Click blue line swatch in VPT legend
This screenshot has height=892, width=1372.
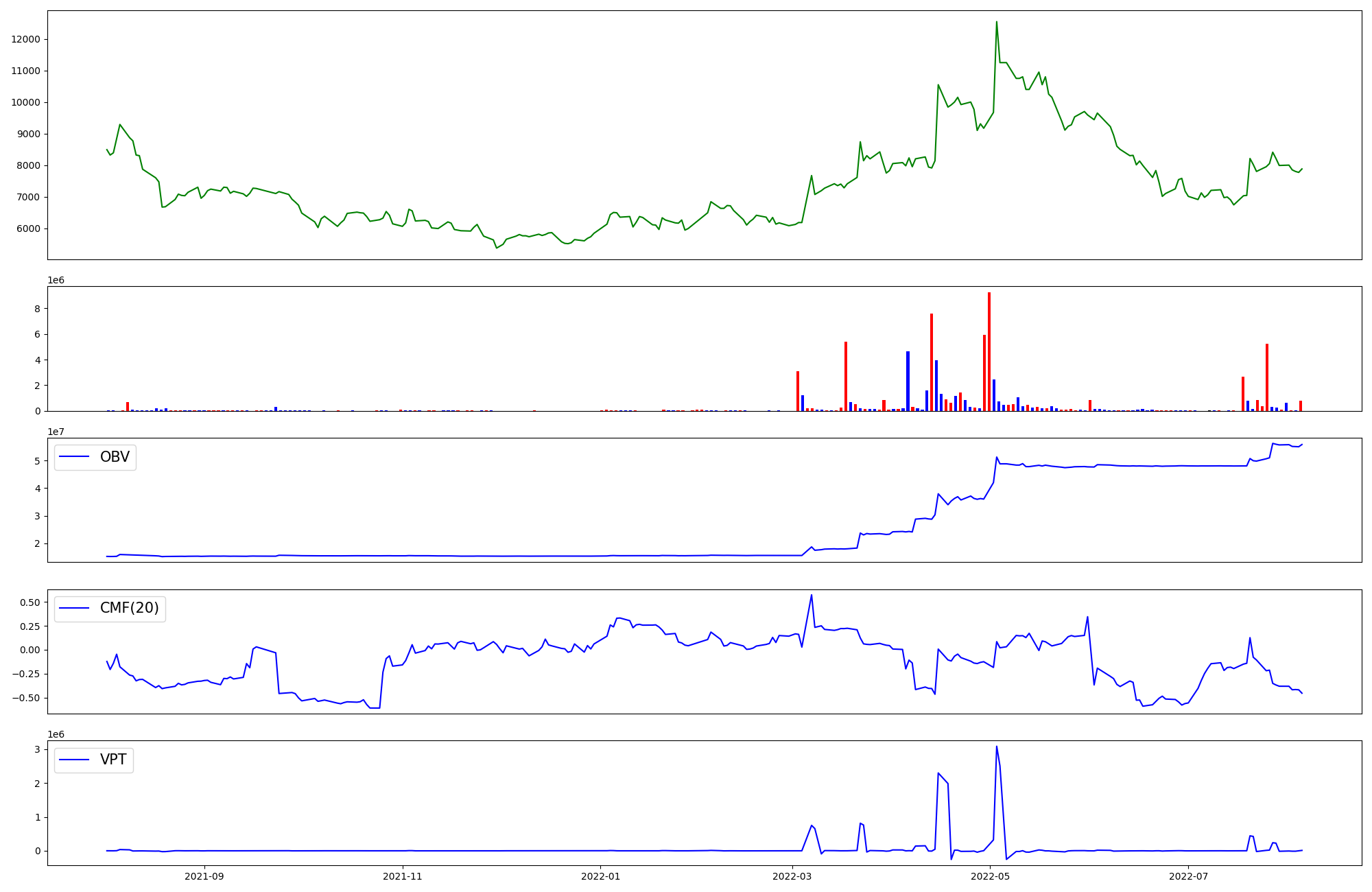[x=75, y=760]
